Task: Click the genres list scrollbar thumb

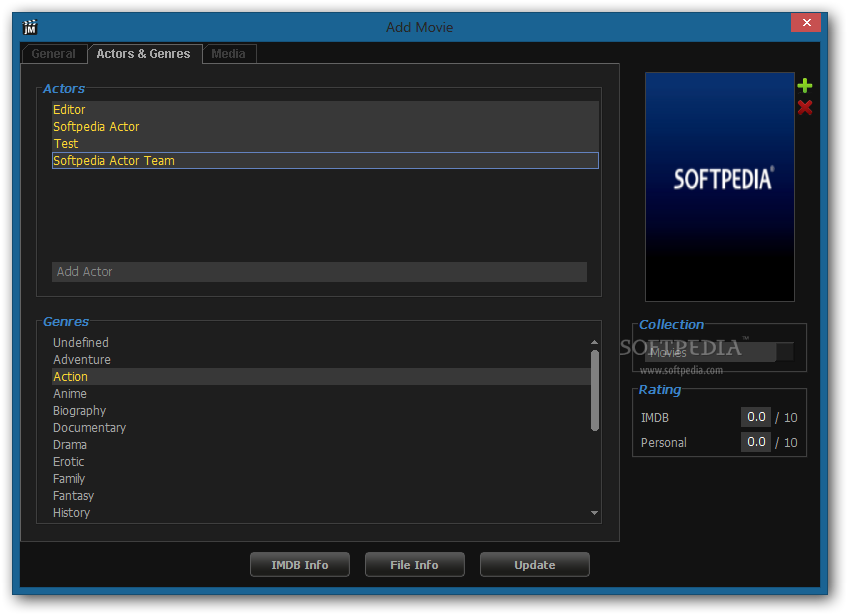Action: click(594, 391)
